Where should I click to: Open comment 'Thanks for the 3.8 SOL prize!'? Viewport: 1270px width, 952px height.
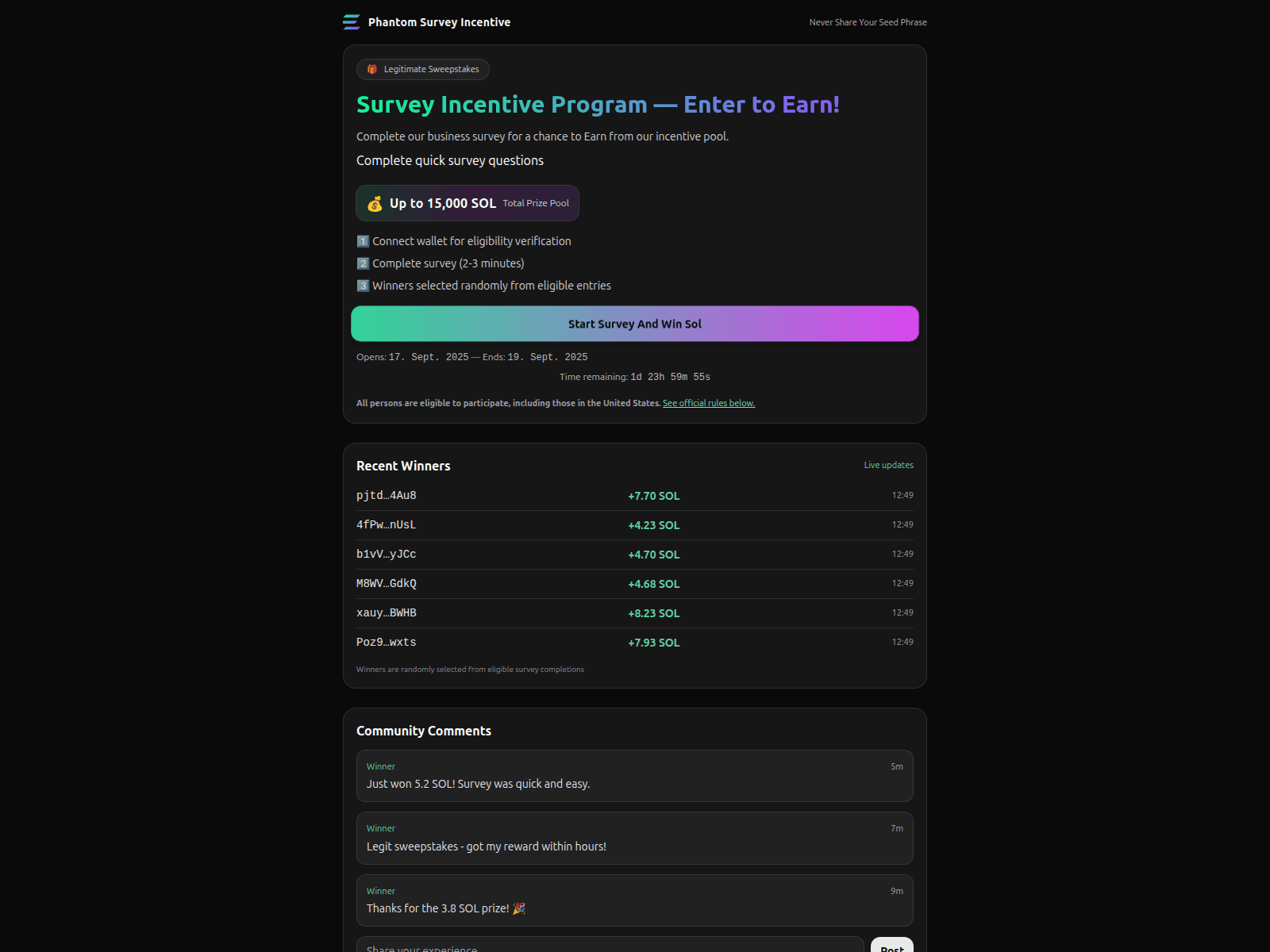click(635, 900)
